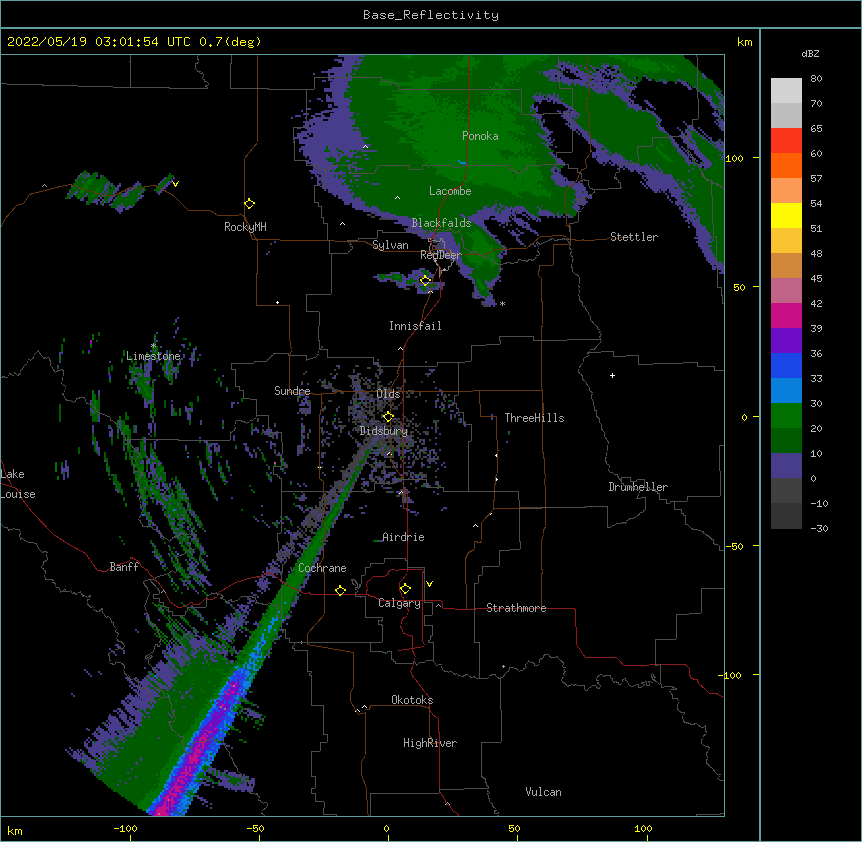Select the yellow diamond marker below Cochrane

click(x=340, y=590)
